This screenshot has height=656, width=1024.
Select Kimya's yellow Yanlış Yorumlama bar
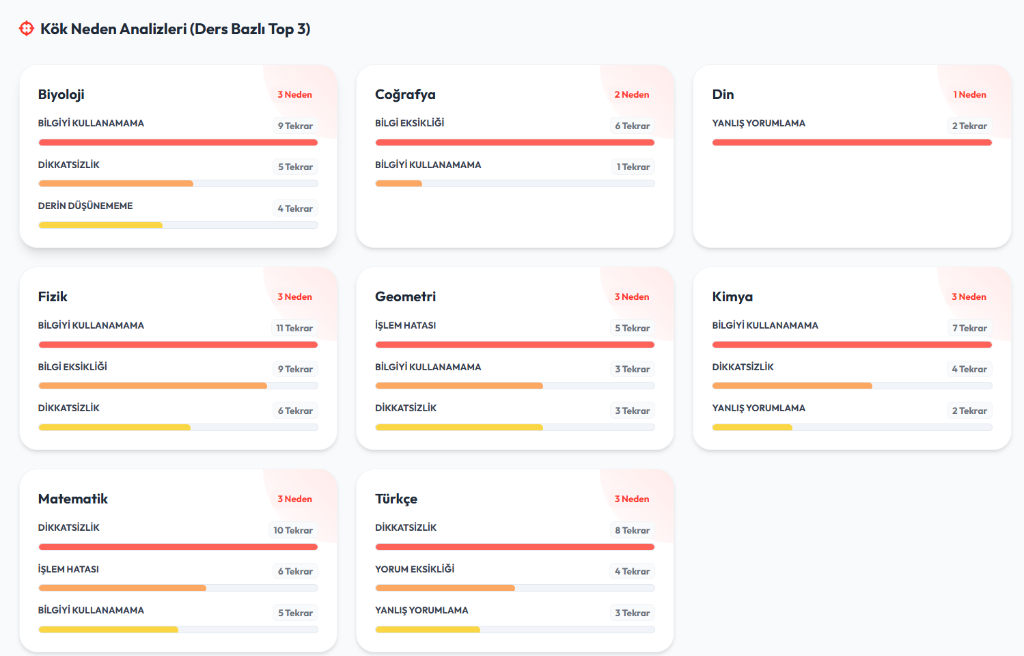point(752,427)
